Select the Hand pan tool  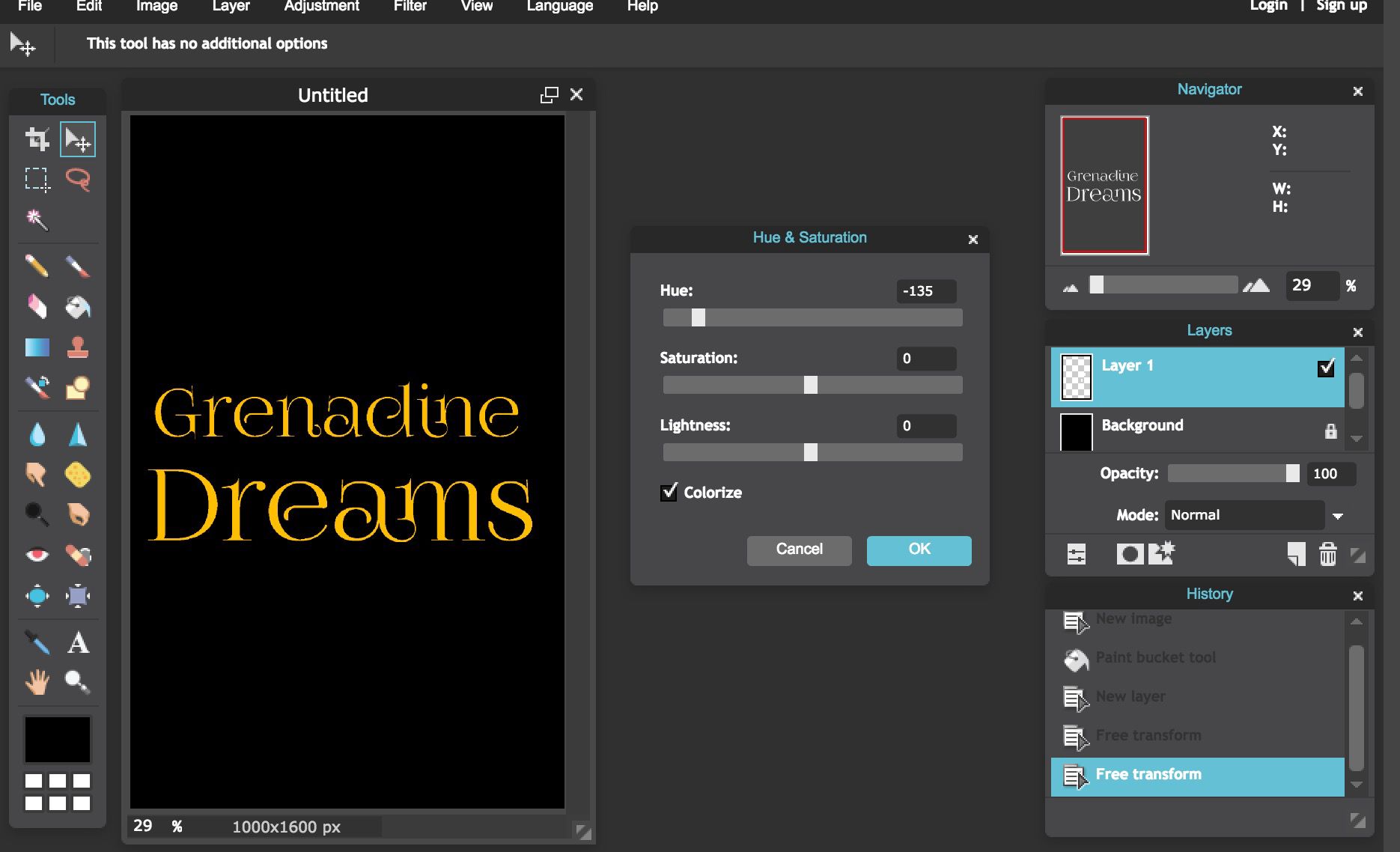click(x=37, y=681)
